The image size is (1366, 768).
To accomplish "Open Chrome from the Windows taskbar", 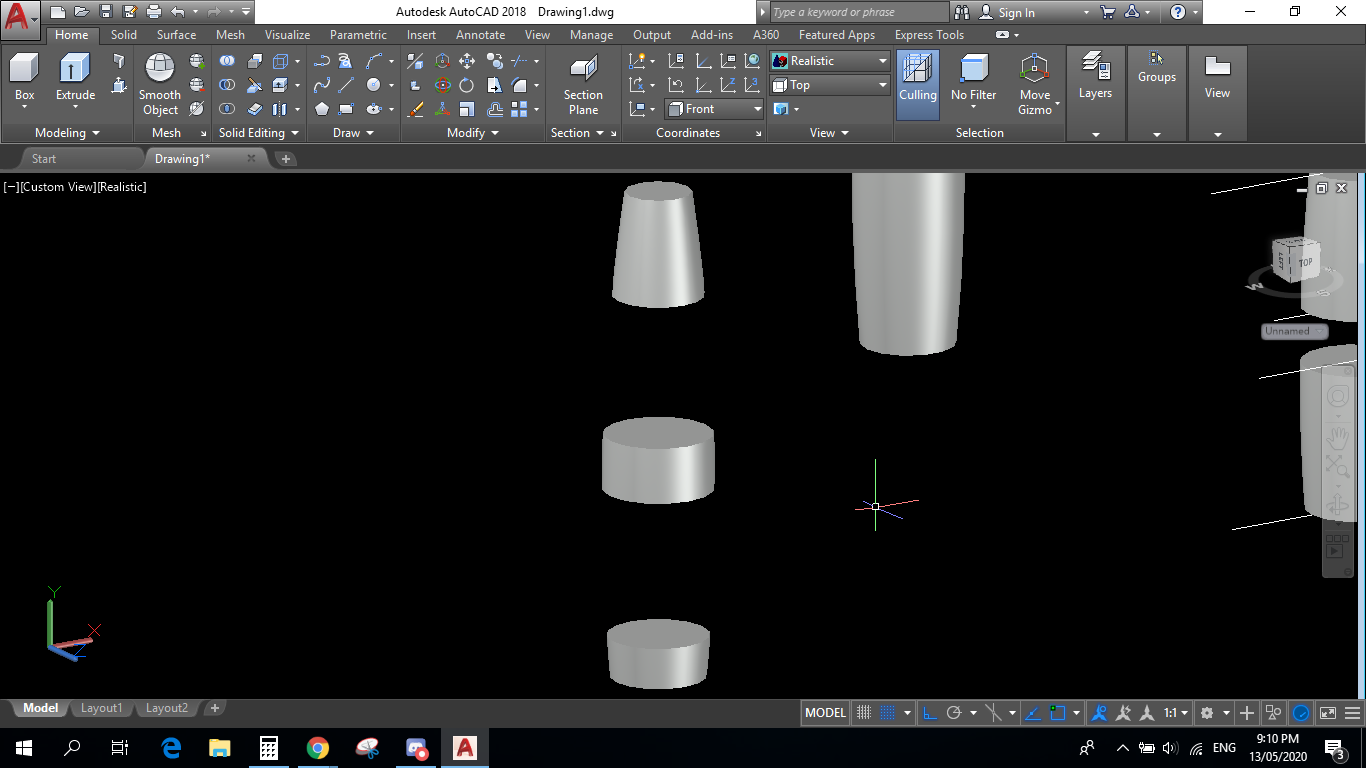I will 318,747.
